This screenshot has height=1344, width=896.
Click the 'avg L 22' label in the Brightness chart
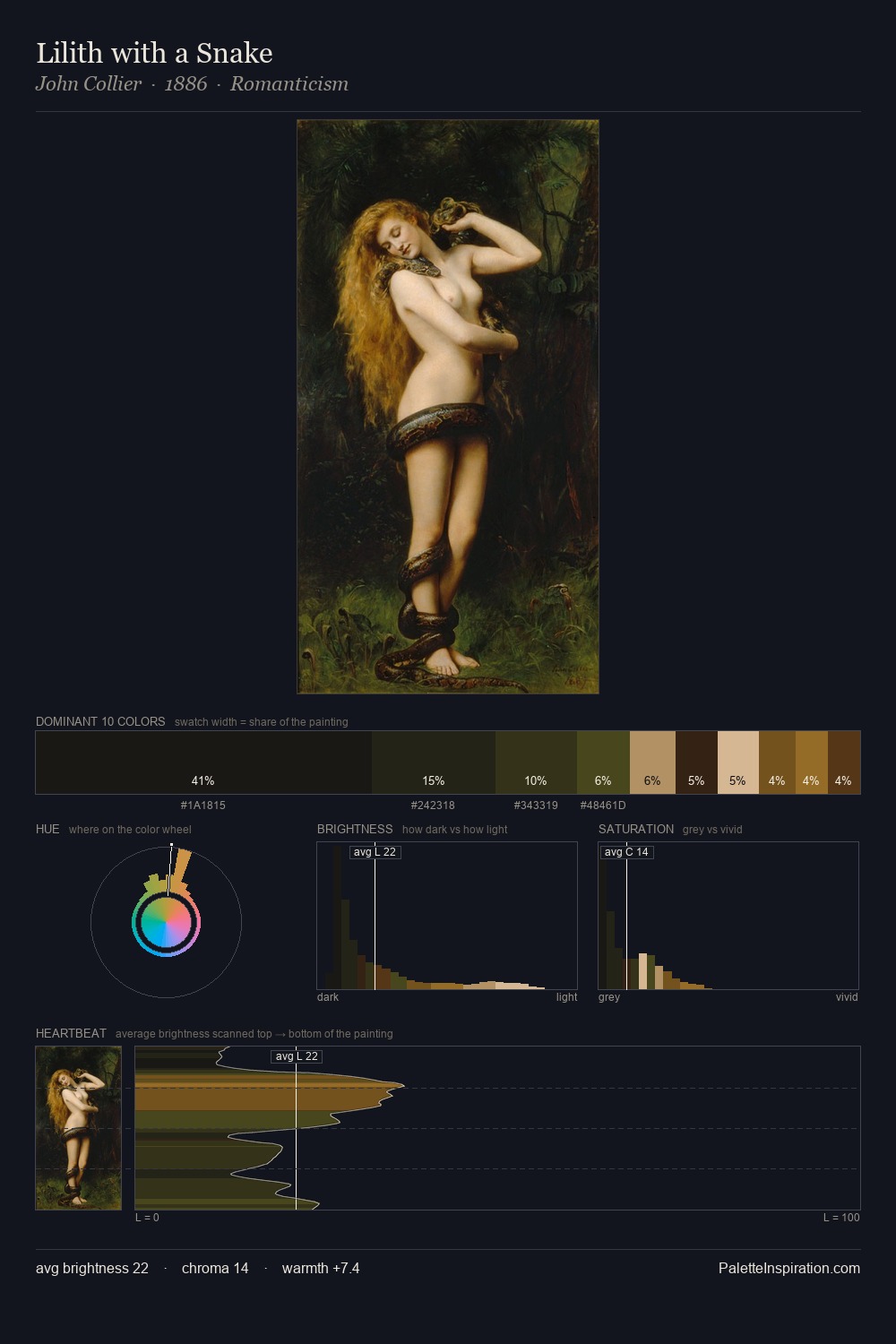pyautogui.click(x=375, y=852)
